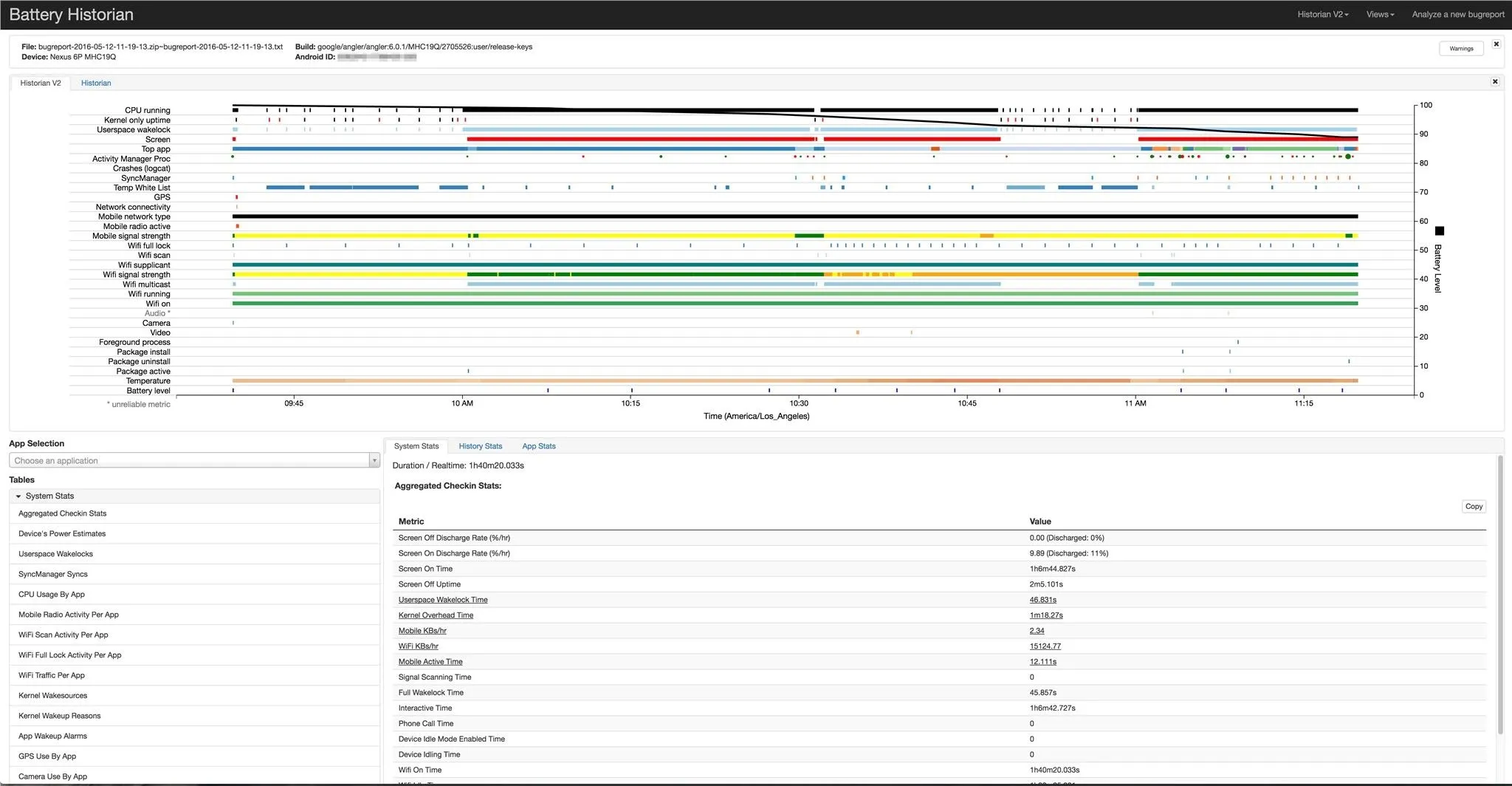The image size is (1512, 786).
Task: Click the WiFi KBs/hr metric link
Action: pos(419,646)
